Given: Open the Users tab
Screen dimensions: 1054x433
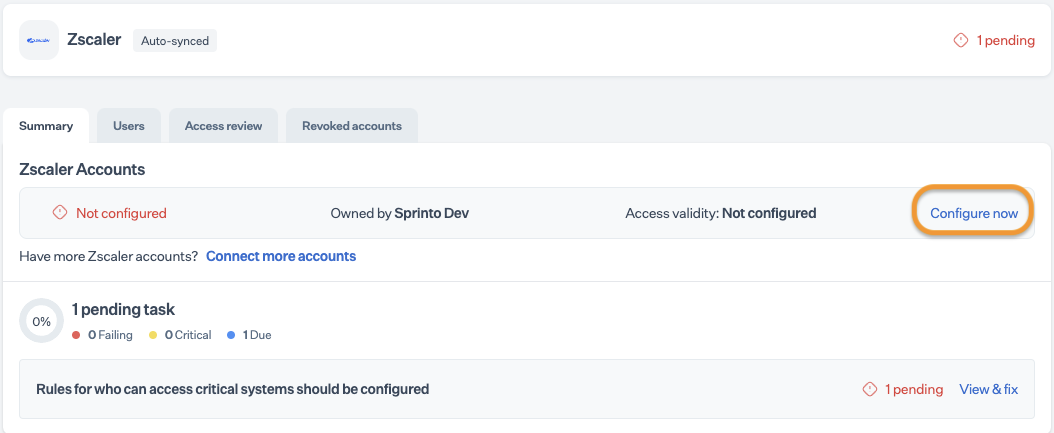Looking at the screenshot, I should [129, 126].
